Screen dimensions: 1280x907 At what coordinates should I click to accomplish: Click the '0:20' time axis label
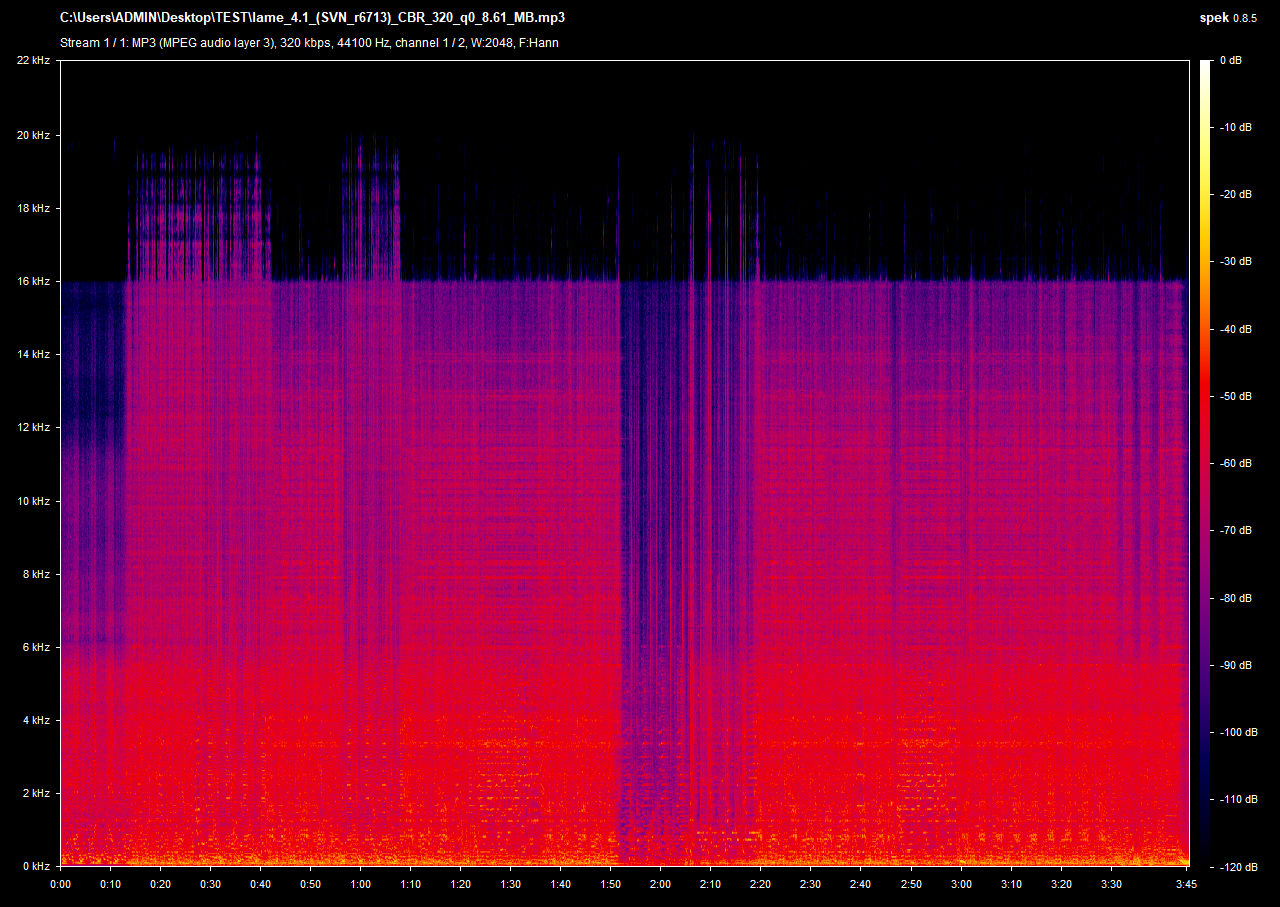160,884
